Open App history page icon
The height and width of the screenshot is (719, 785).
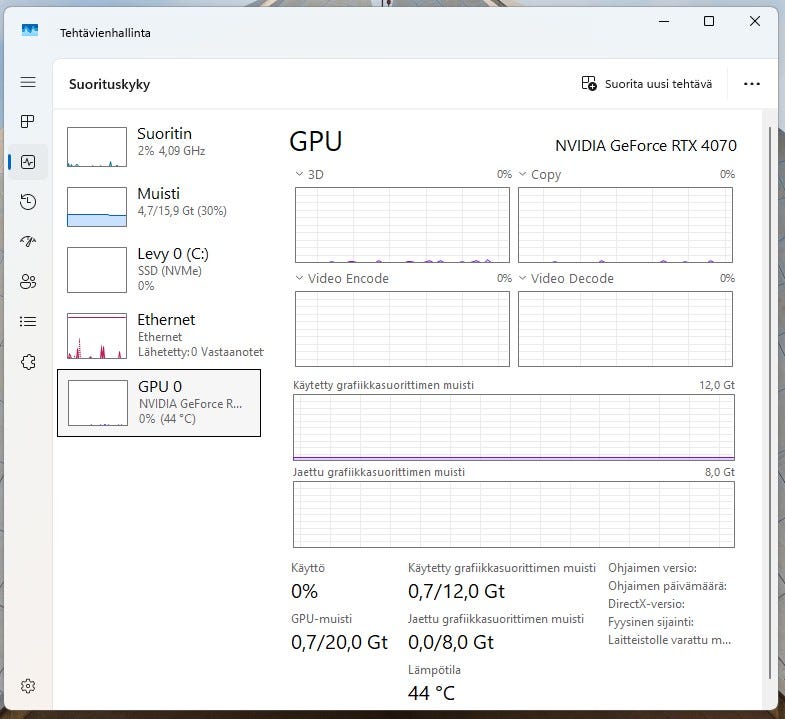(28, 202)
